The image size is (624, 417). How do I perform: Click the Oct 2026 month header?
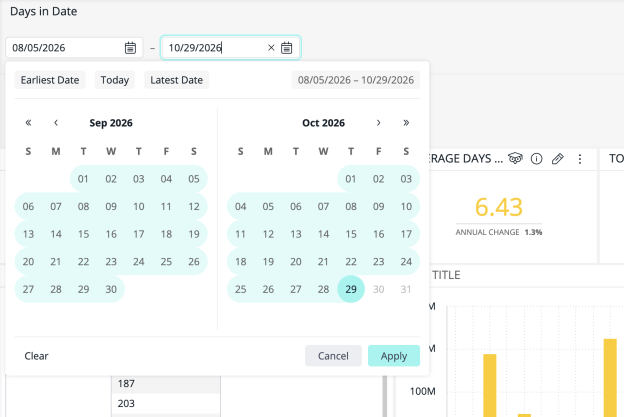coord(323,123)
